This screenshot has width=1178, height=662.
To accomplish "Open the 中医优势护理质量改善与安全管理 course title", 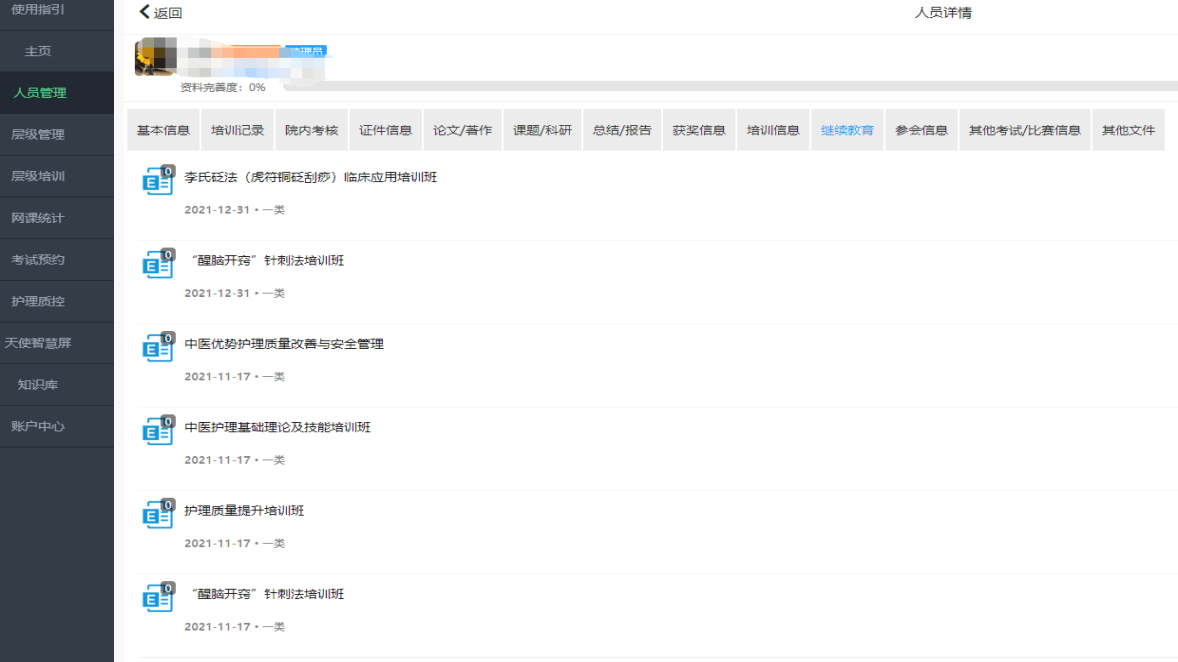I will (284, 344).
